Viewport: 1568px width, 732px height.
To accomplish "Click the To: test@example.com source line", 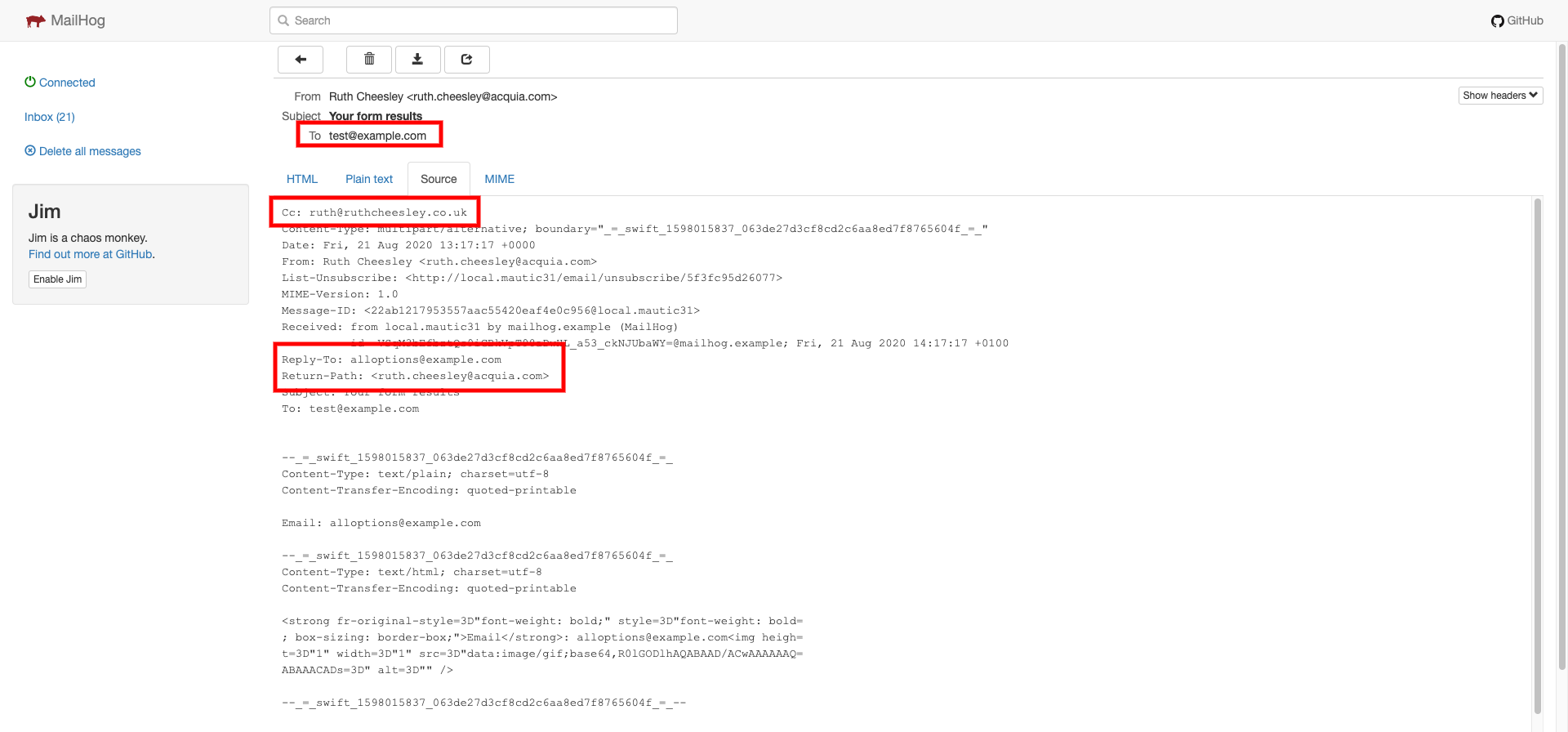I will 350,408.
